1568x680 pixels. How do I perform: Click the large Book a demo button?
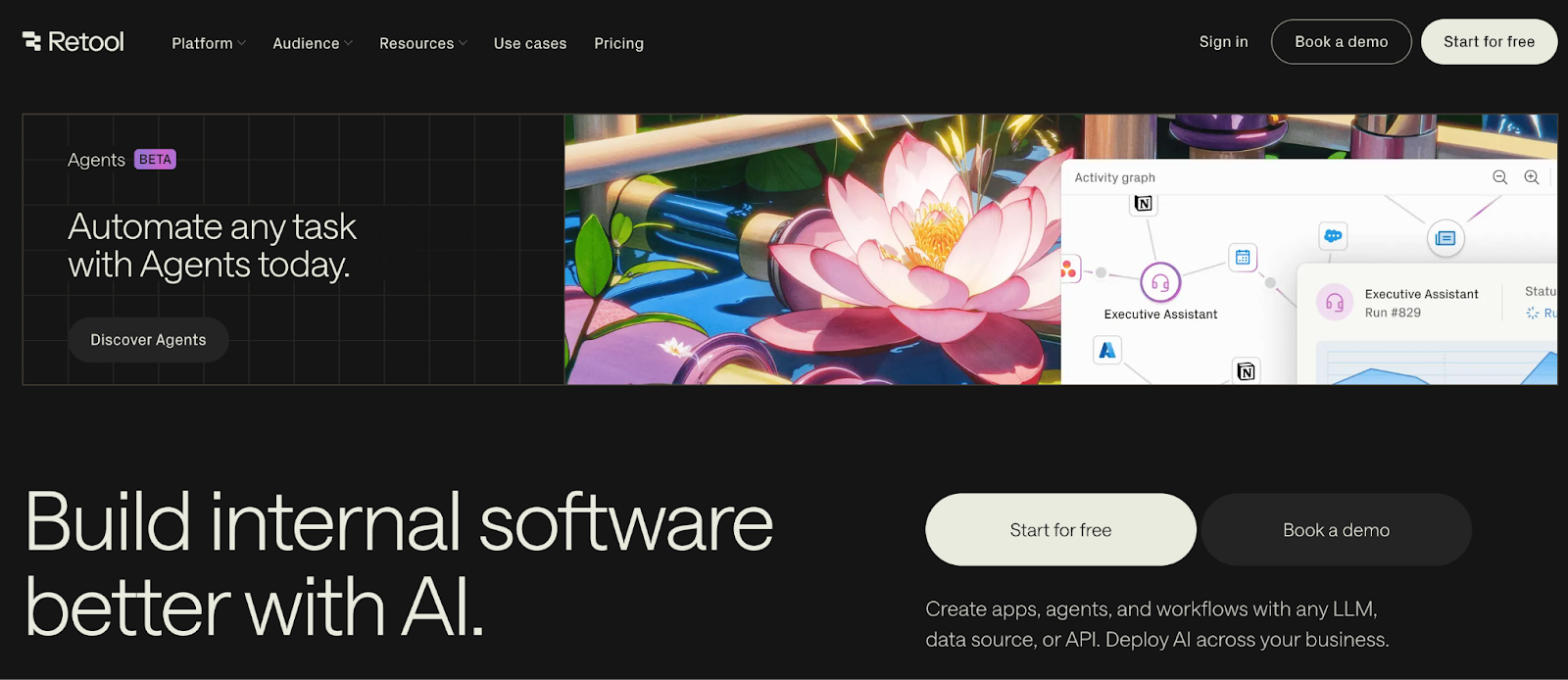click(1336, 530)
